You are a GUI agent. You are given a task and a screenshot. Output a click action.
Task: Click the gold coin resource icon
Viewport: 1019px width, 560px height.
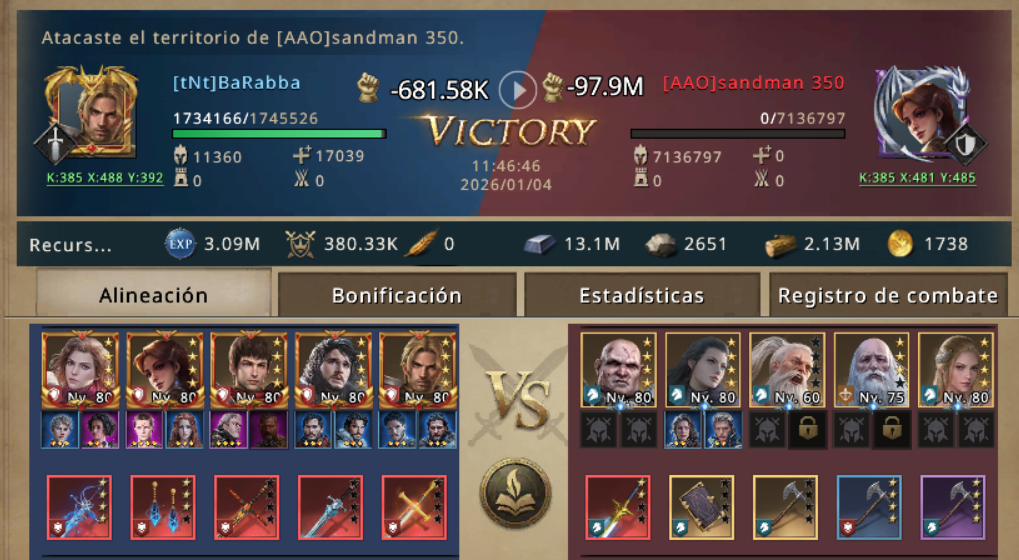(x=901, y=244)
